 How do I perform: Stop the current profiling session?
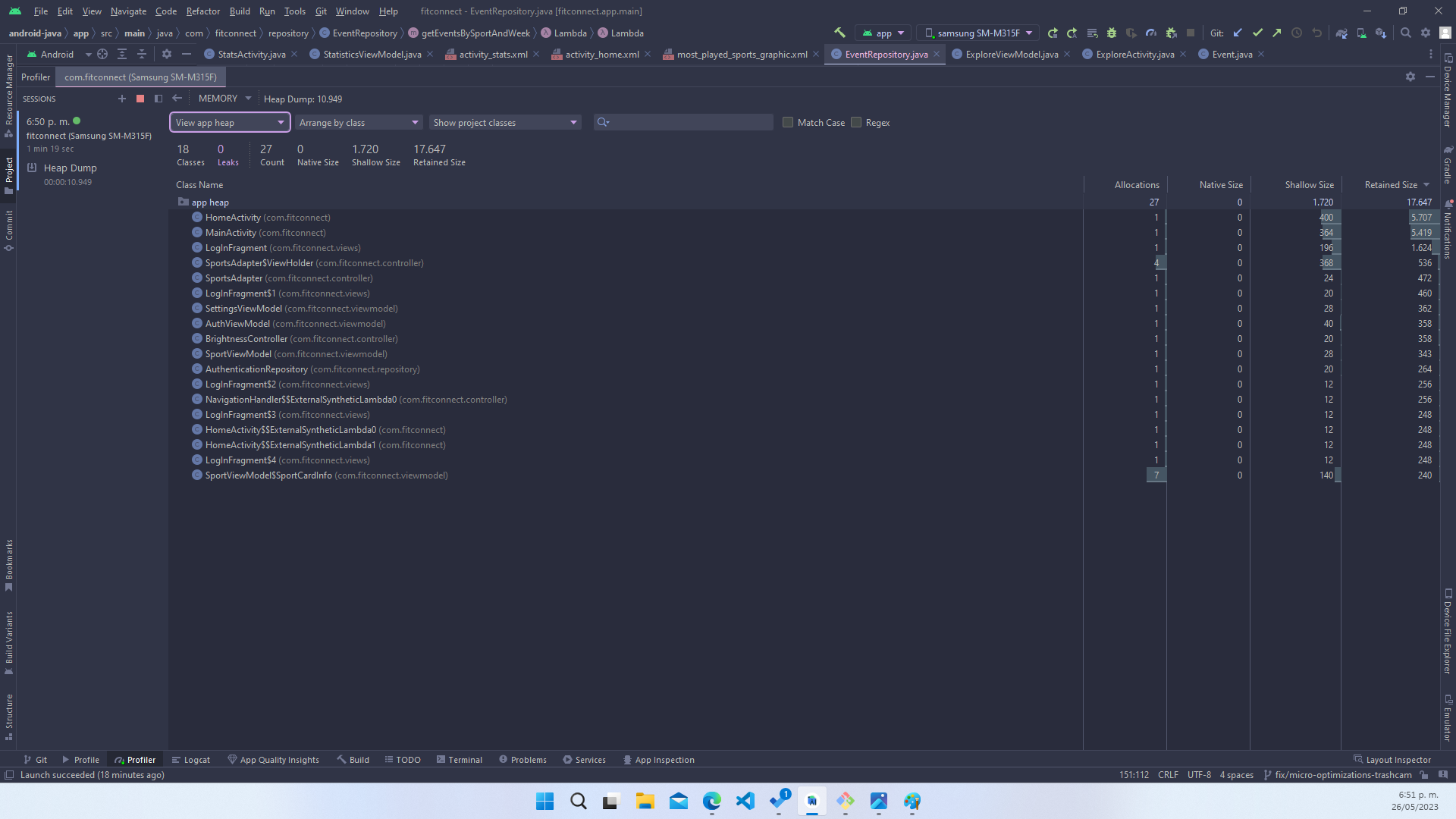click(140, 99)
